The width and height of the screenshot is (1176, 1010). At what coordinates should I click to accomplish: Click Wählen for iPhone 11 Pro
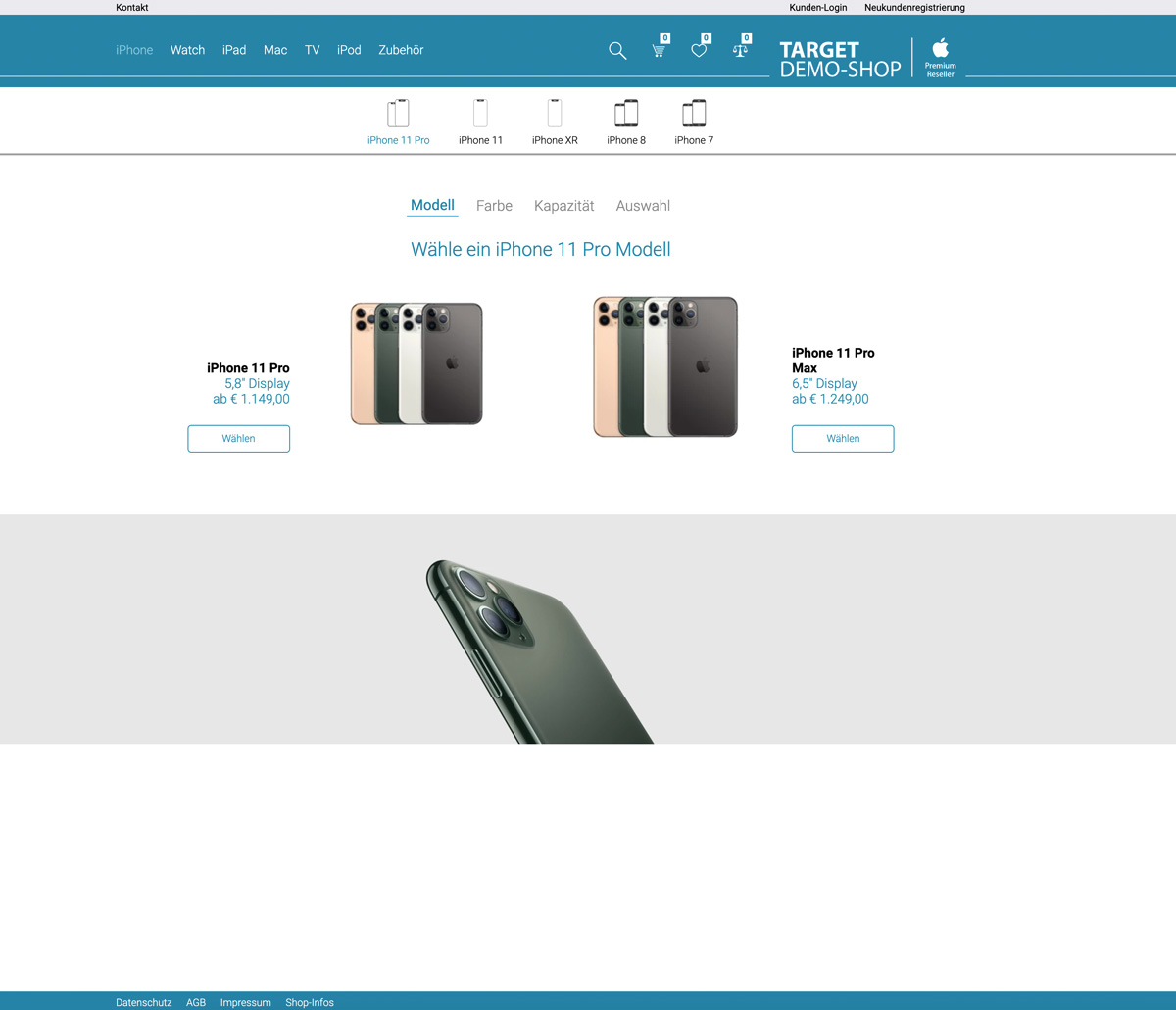tap(239, 439)
